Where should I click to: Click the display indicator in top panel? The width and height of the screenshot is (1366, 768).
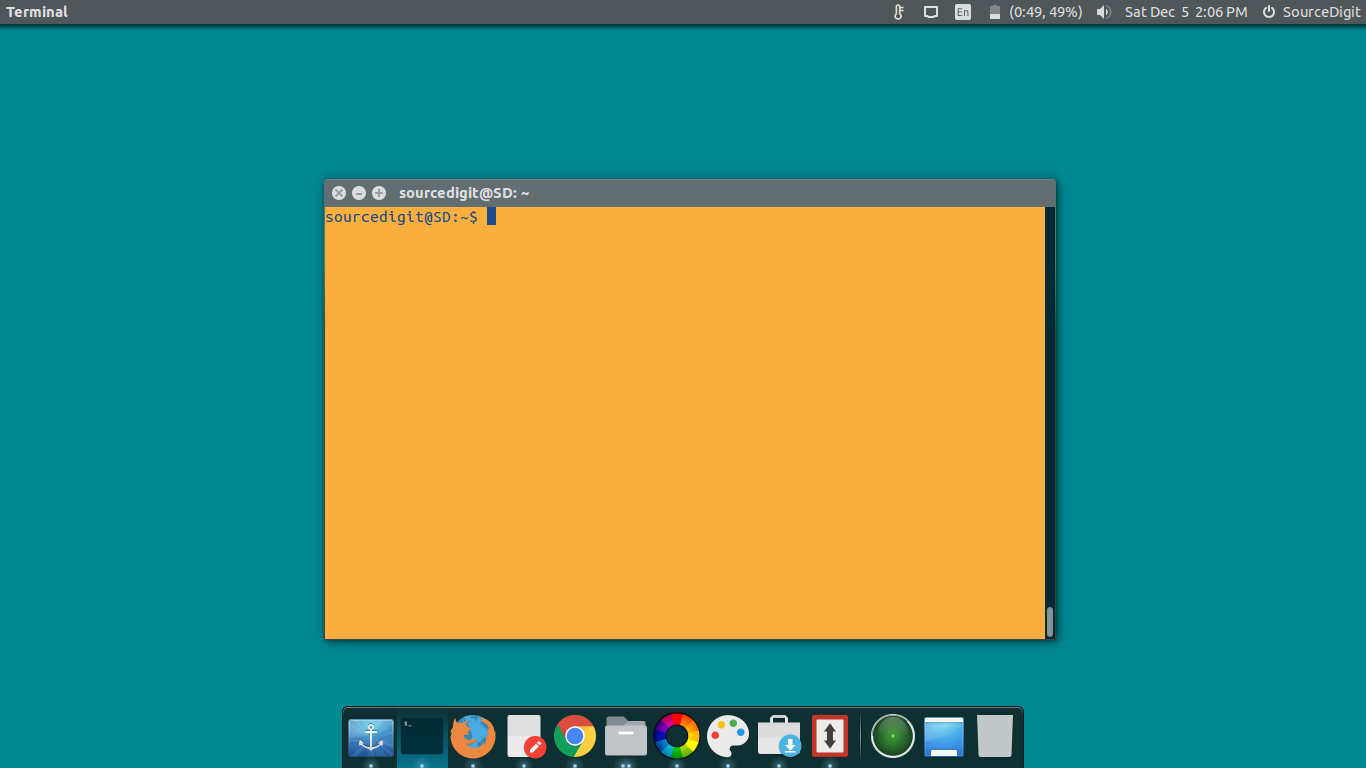[x=931, y=12]
